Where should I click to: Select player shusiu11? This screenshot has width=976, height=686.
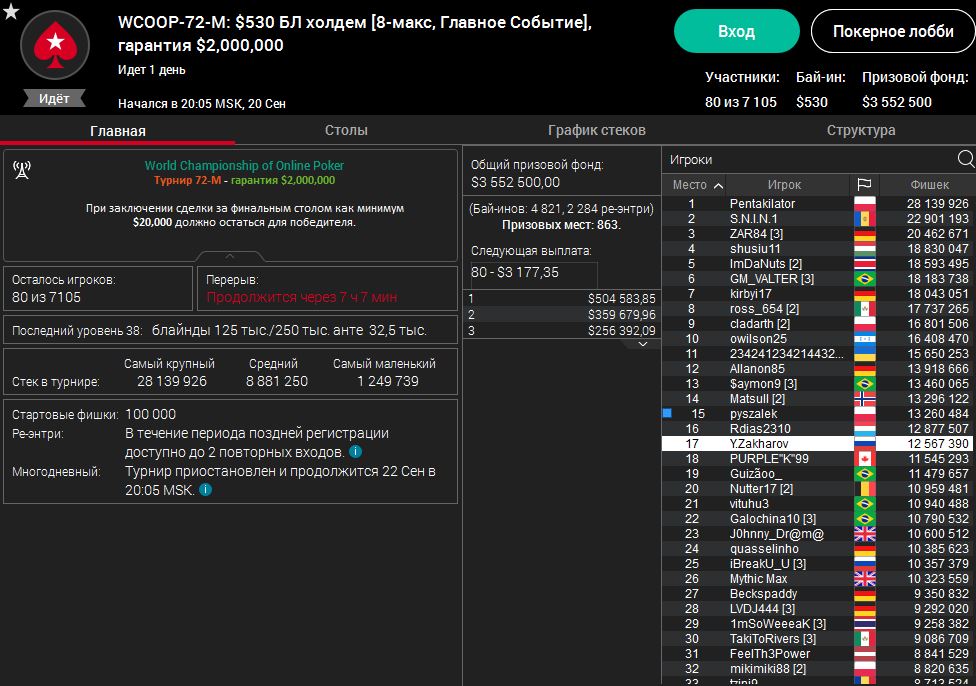[817, 248]
